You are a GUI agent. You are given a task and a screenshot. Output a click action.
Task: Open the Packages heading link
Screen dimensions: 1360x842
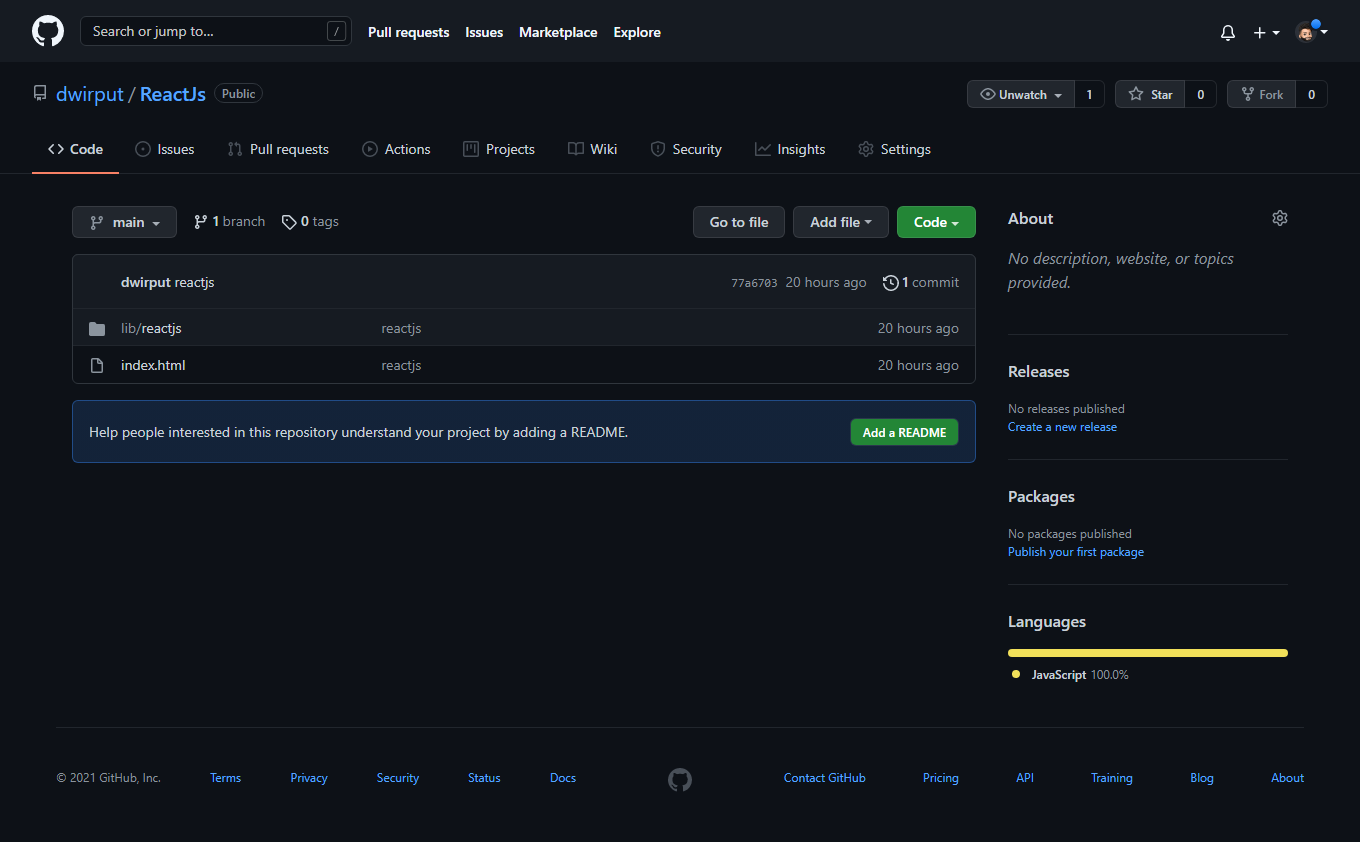click(x=1041, y=496)
